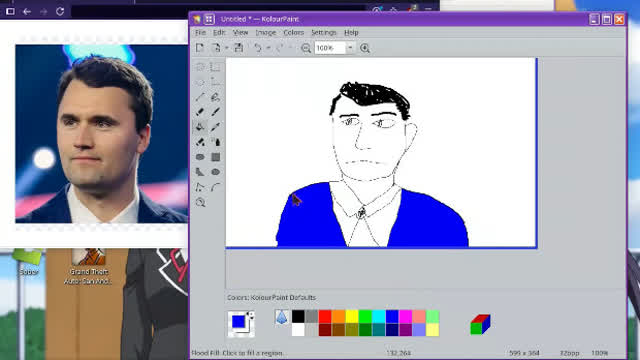
Task: Swap foreground and background colors arrow
Action: tap(251, 315)
